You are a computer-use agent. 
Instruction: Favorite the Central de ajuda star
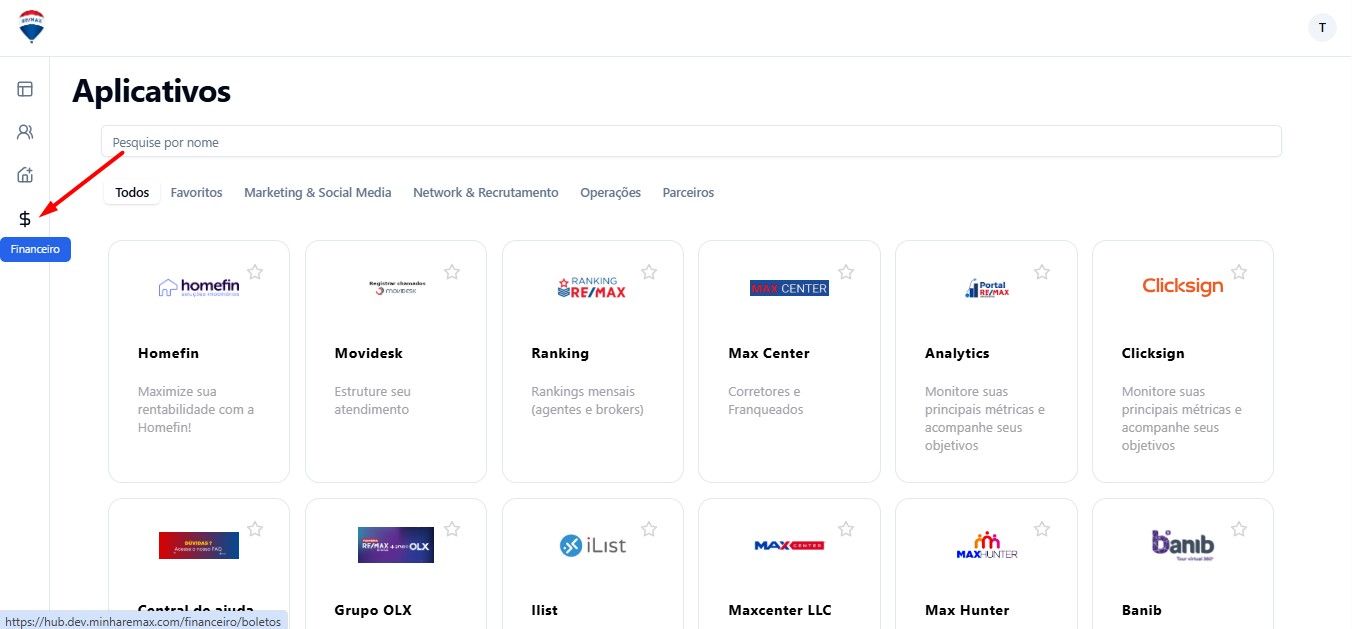[255, 529]
